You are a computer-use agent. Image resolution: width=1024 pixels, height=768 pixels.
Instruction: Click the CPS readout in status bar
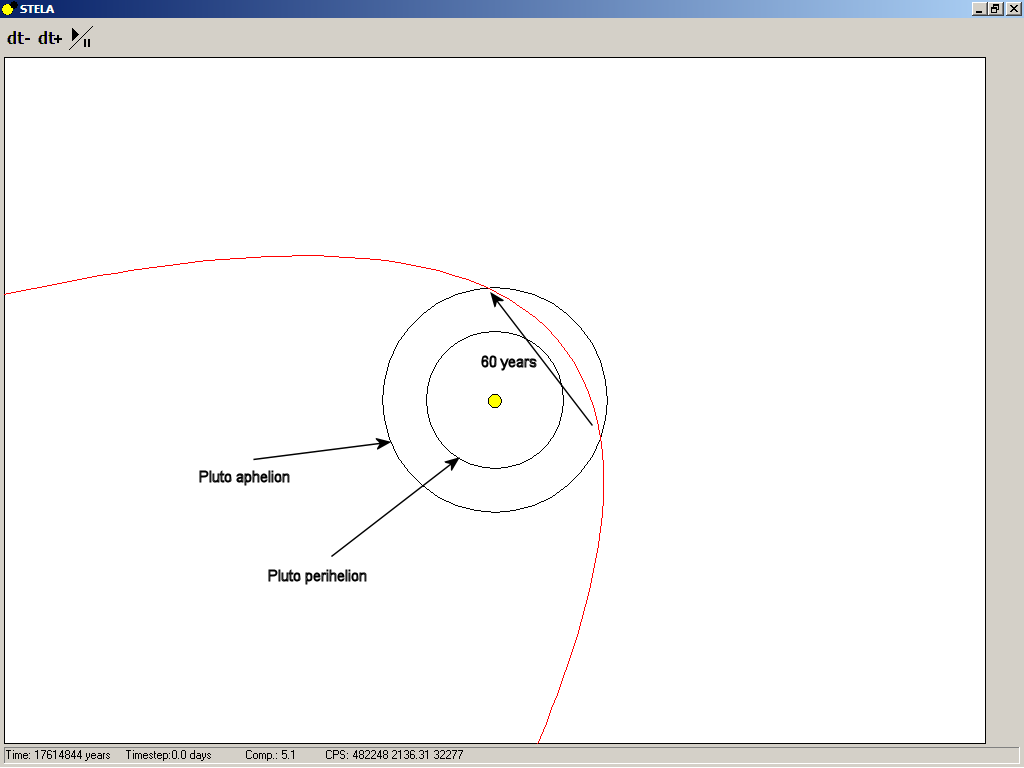[394, 755]
